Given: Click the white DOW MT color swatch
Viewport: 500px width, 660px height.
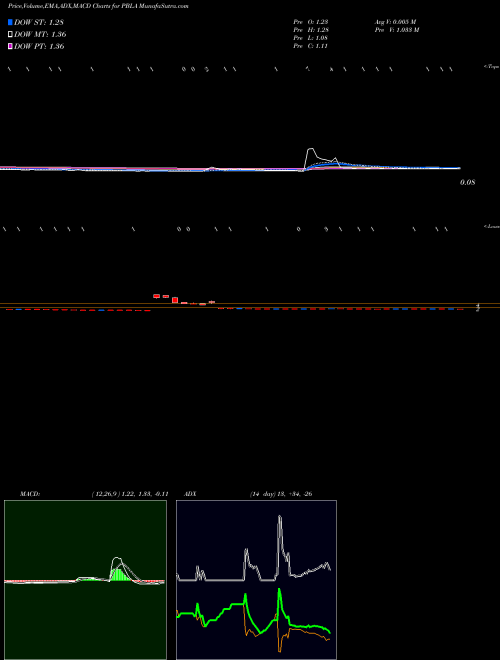Looking at the screenshot, I should 10,34.
